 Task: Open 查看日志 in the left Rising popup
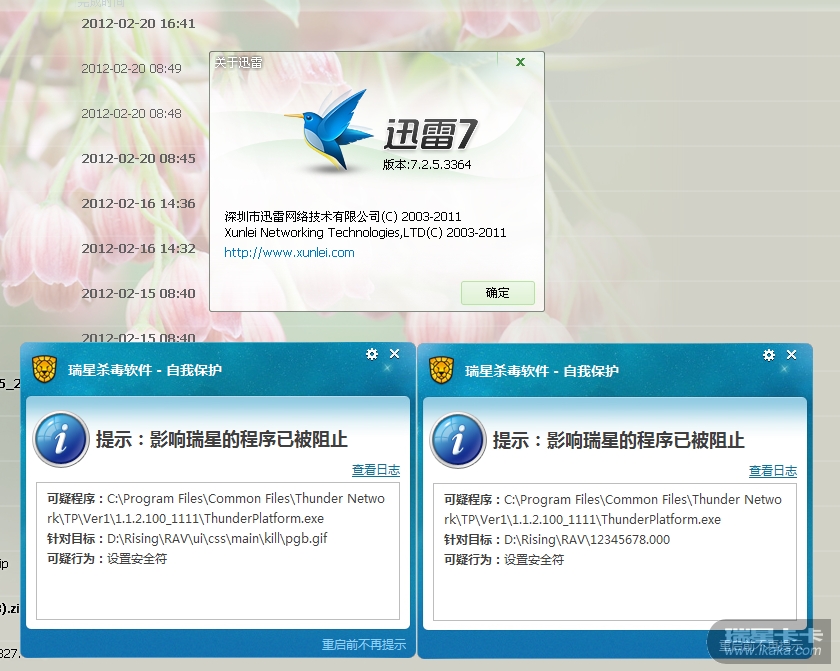[376, 470]
